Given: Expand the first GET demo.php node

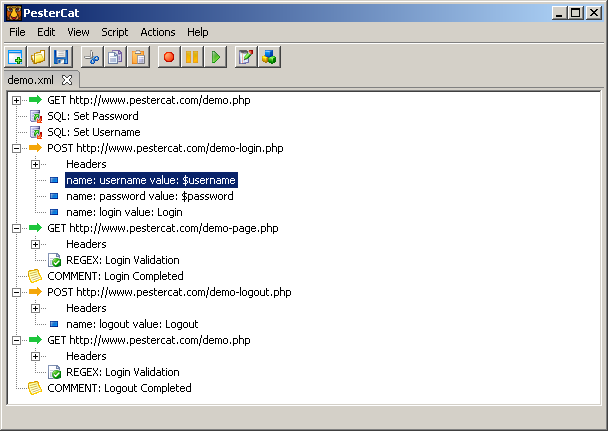Looking at the screenshot, I should point(16,100).
